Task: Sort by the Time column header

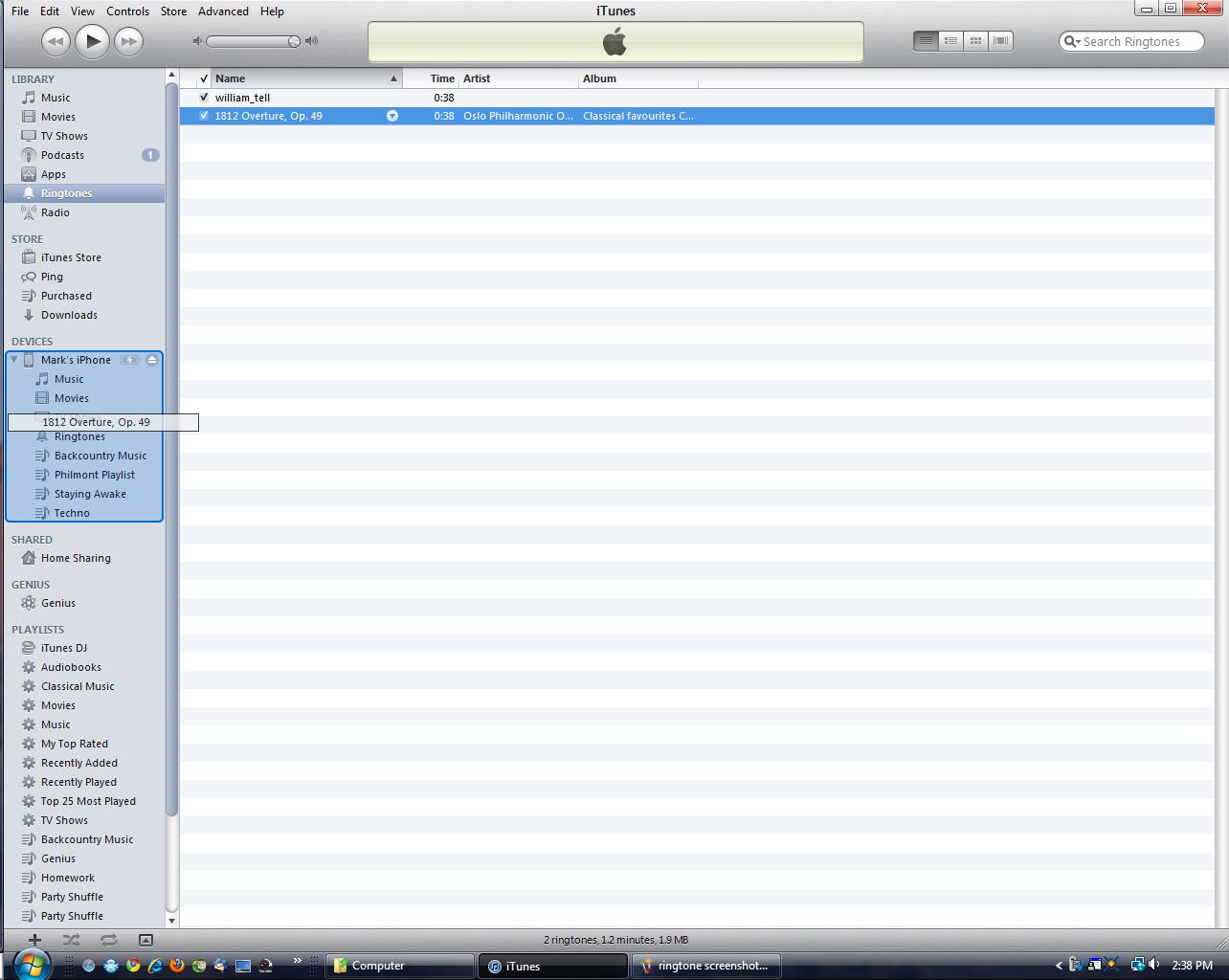Action: 431,78
